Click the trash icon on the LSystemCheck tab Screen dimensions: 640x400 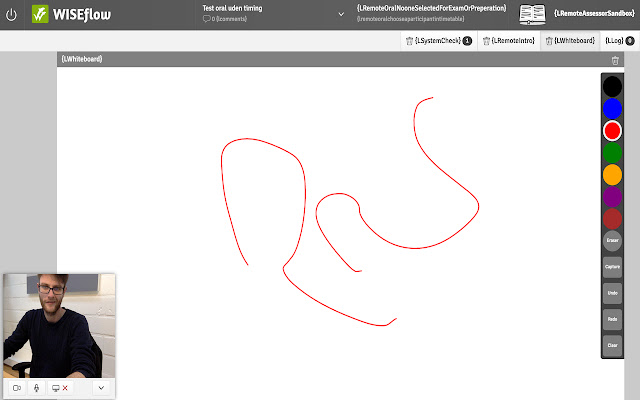(409, 41)
